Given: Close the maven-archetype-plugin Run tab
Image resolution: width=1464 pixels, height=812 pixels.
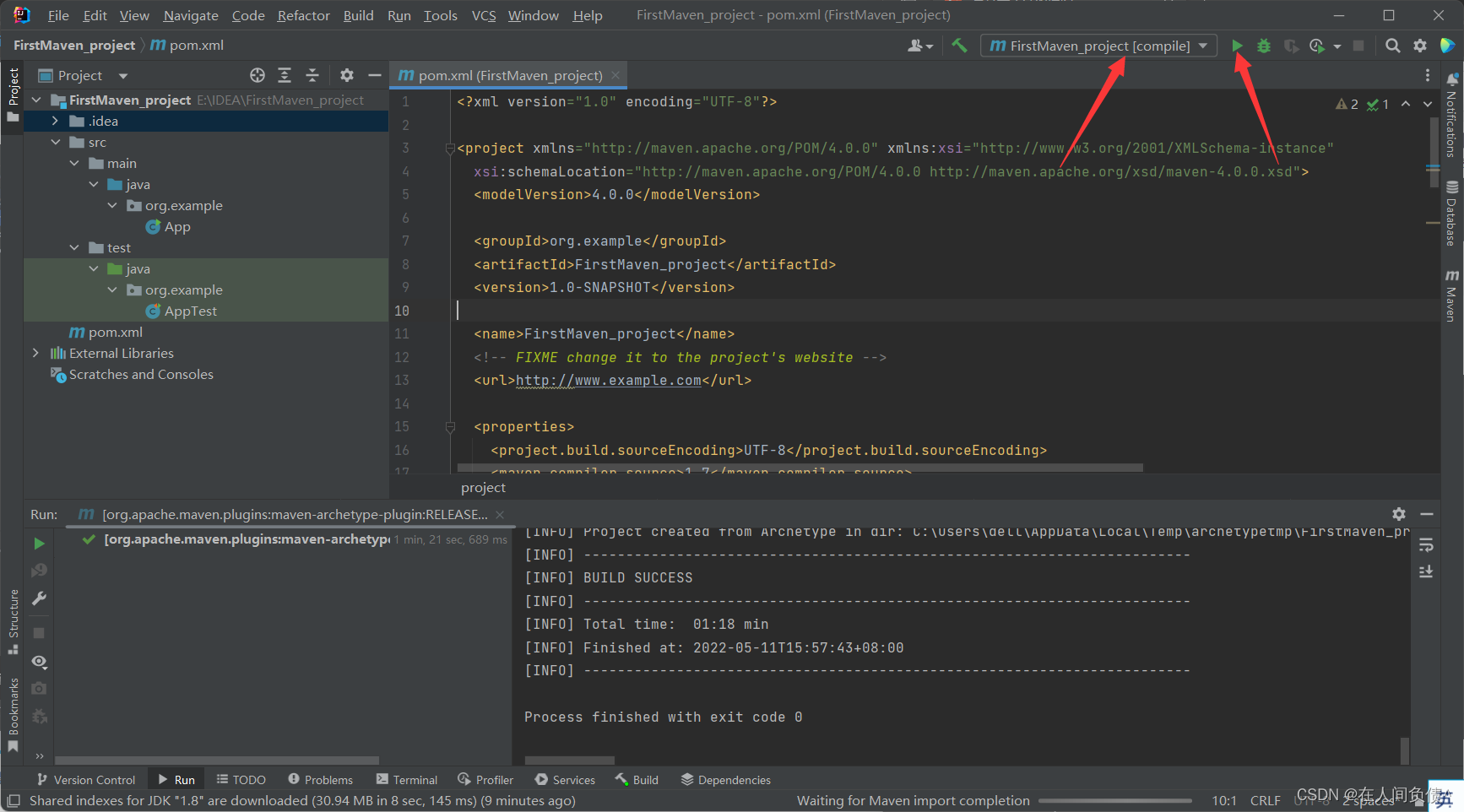Looking at the screenshot, I should (500, 514).
